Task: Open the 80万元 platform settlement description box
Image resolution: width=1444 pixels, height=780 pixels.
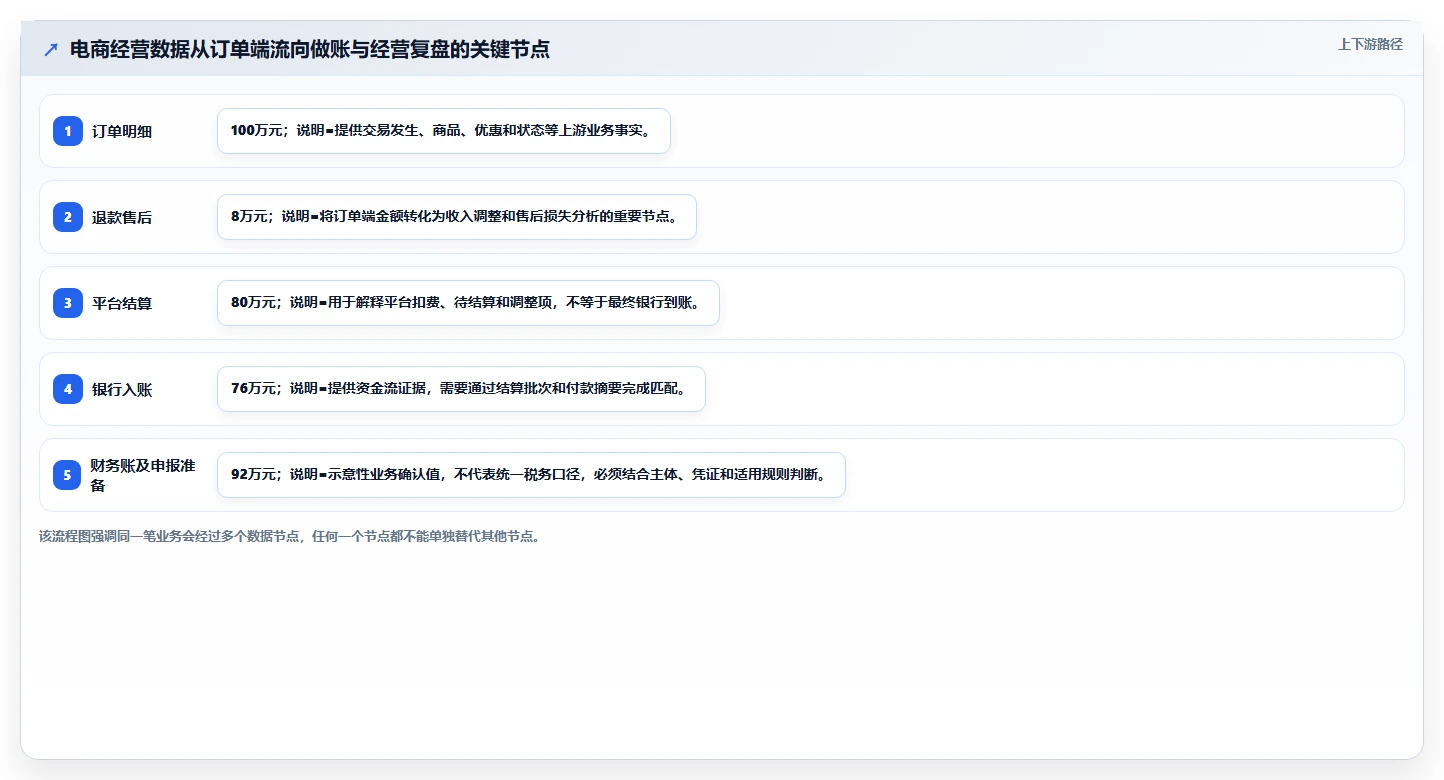Action: click(469, 303)
